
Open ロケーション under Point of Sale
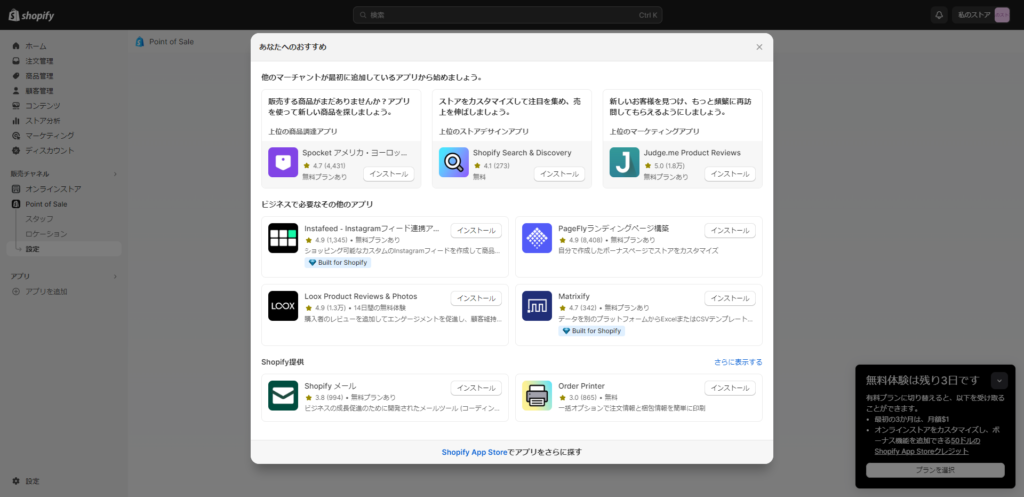64,234
